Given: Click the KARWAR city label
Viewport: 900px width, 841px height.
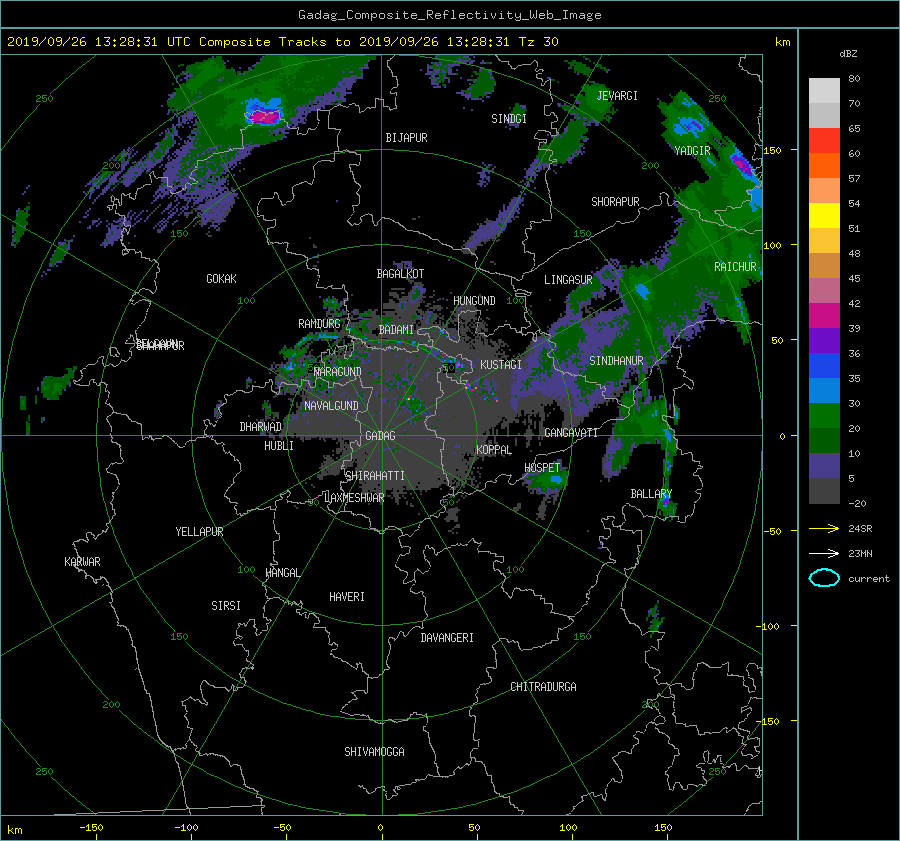Looking at the screenshot, I should tap(82, 562).
